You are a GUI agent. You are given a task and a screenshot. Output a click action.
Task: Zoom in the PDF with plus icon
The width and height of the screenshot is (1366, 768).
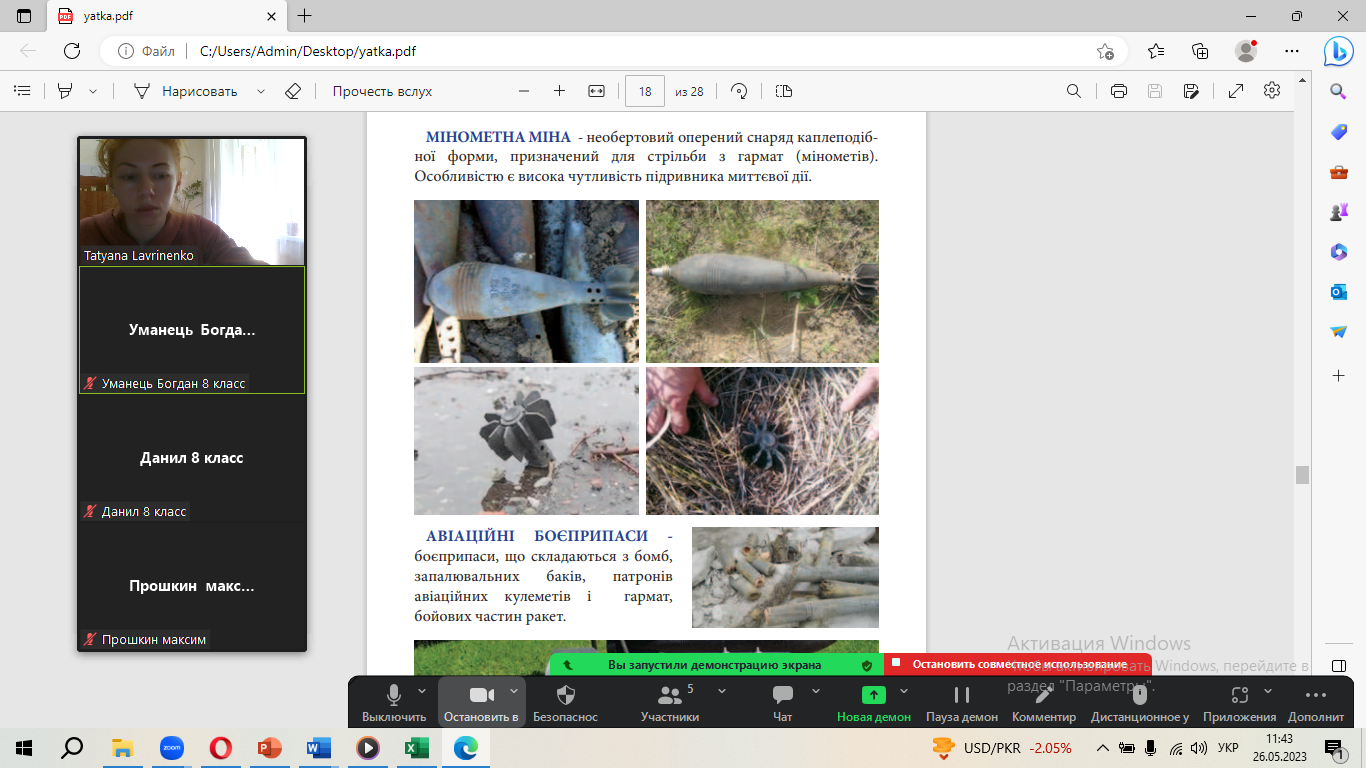pos(559,91)
